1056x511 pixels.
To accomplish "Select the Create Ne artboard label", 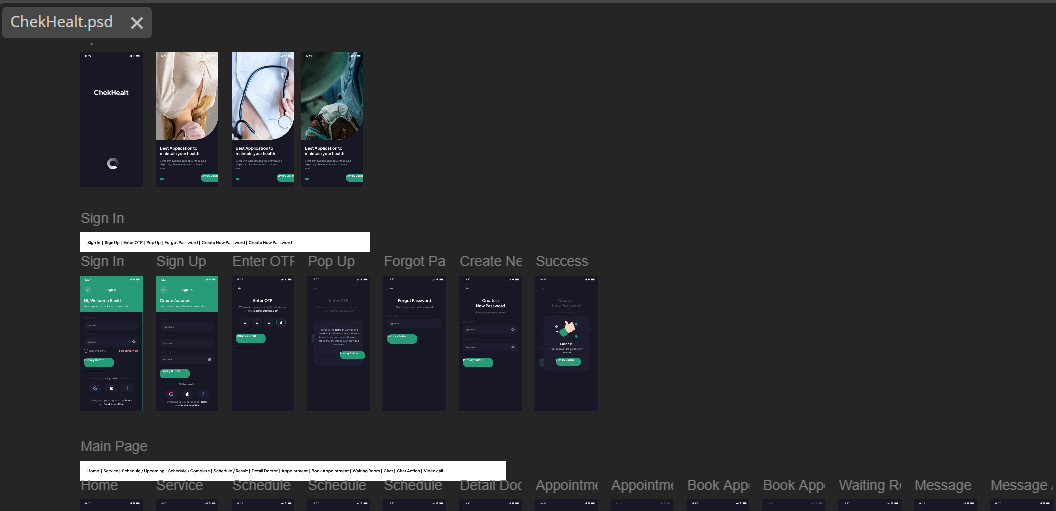I will pyautogui.click(x=490, y=261).
